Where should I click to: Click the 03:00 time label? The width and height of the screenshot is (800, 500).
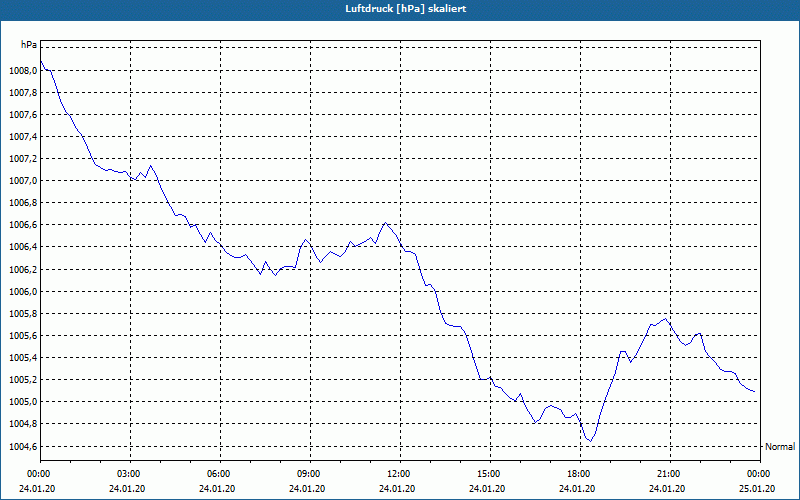point(131,474)
